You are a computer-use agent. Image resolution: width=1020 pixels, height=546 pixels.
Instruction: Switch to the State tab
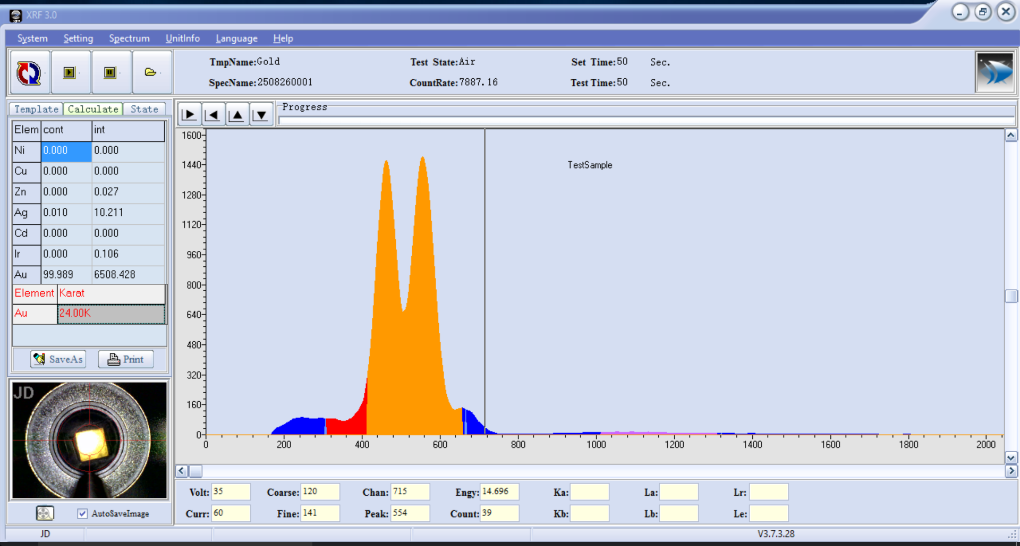point(144,109)
